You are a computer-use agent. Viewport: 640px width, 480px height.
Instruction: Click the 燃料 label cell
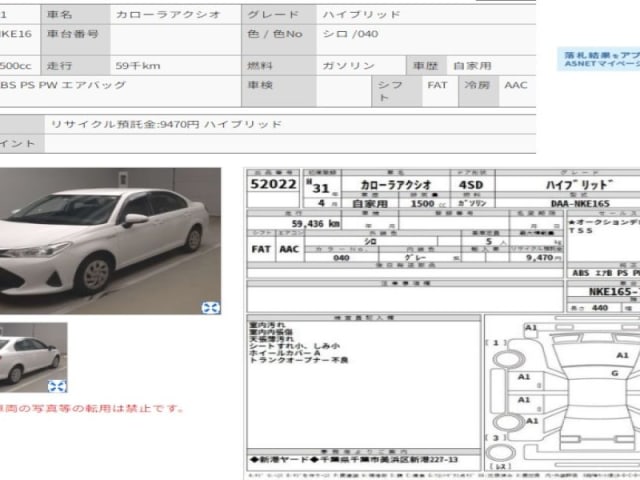point(278,65)
